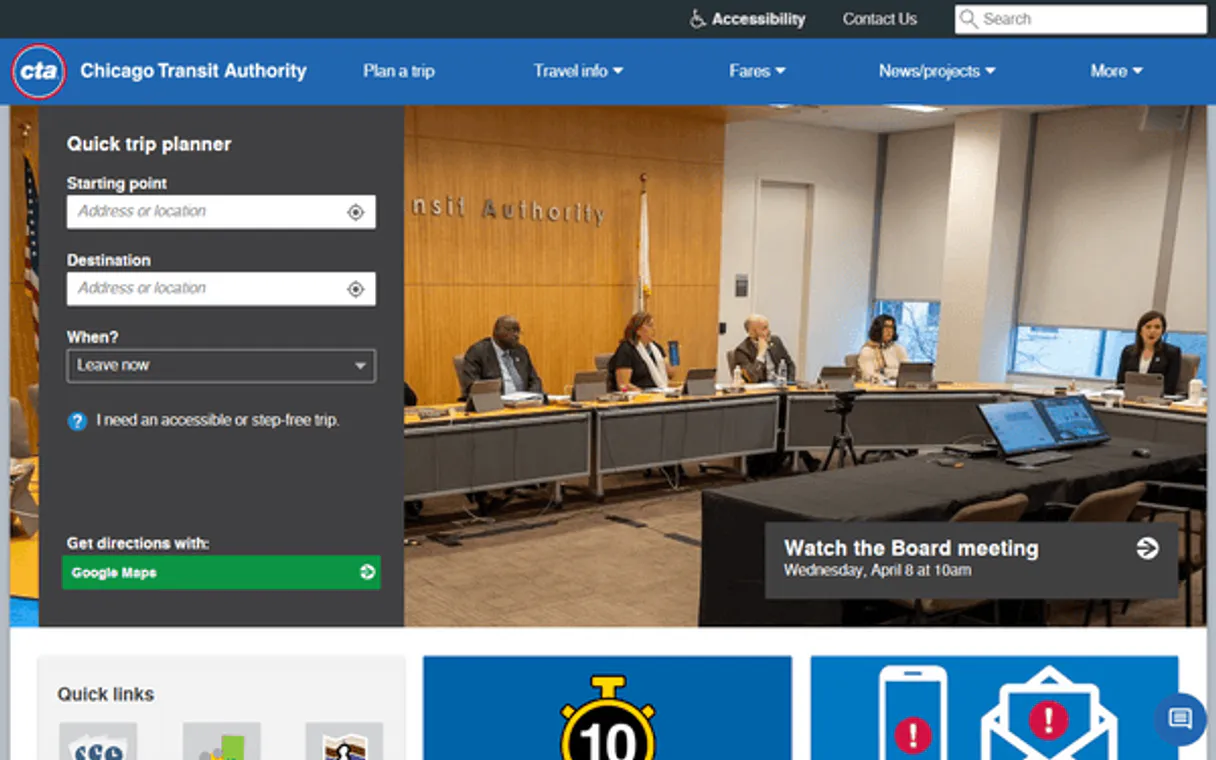Click the accessible trip help question icon
This screenshot has width=1216, height=760.
tap(77, 421)
